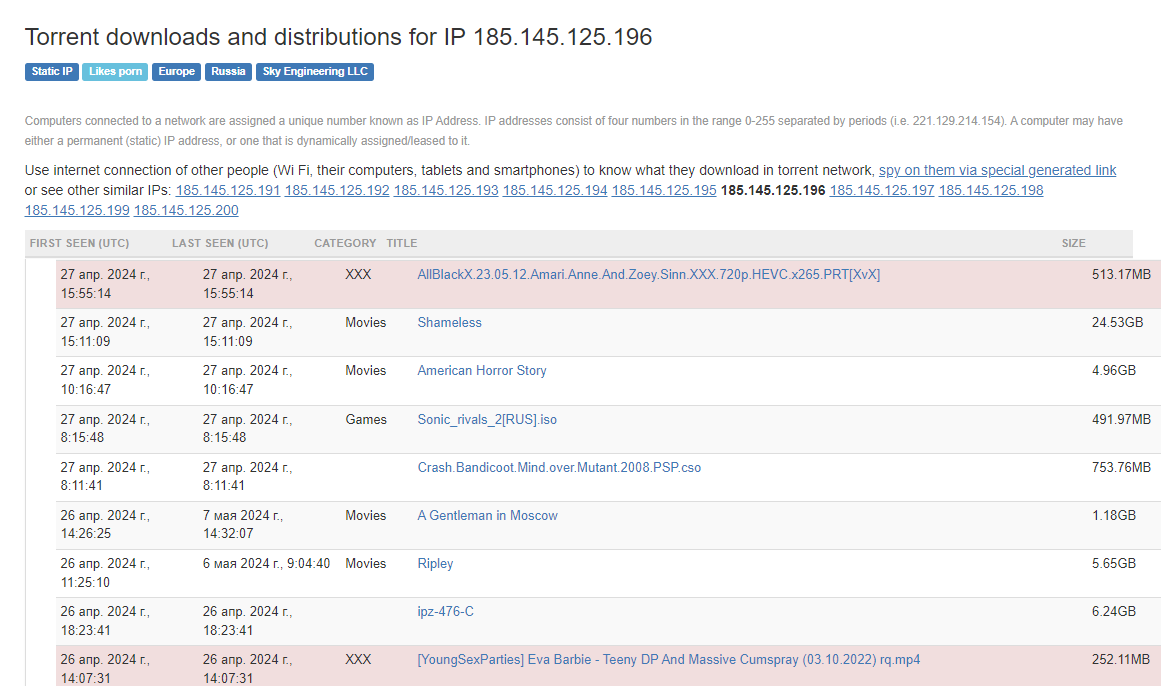Open the ipz-476-C torrent link
Viewport: 1161px width, 689px height.
pos(446,612)
